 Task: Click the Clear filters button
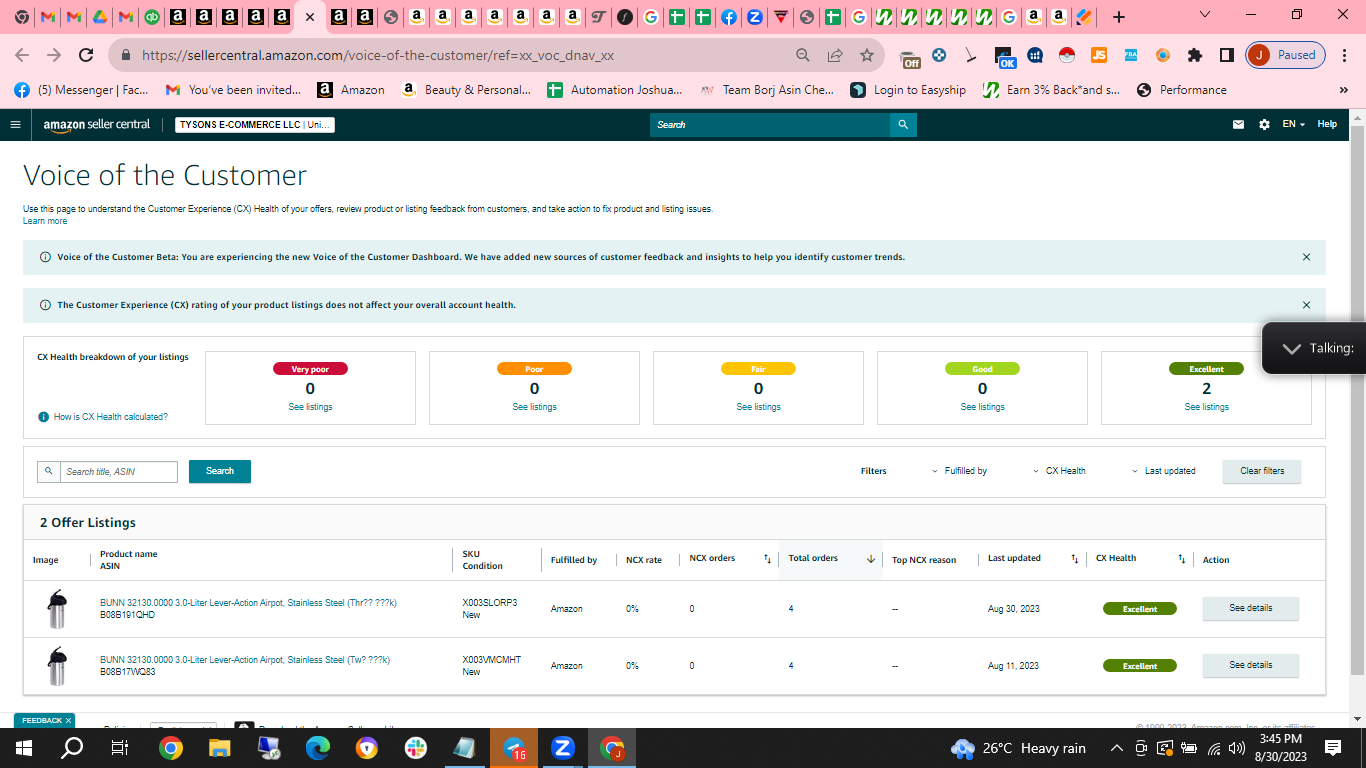pyautogui.click(x=1262, y=471)
